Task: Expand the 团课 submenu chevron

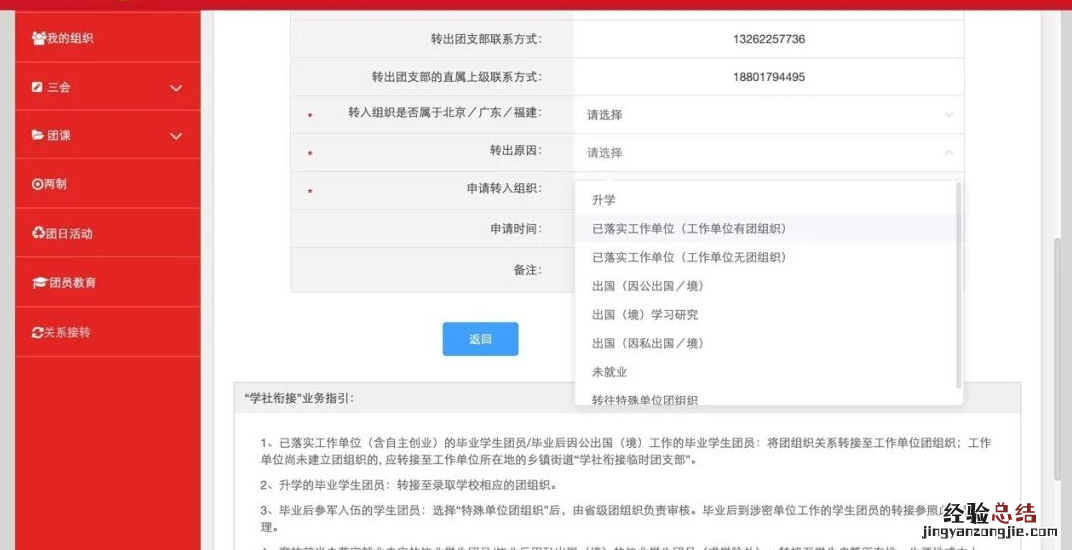Action: click(176, 136)
